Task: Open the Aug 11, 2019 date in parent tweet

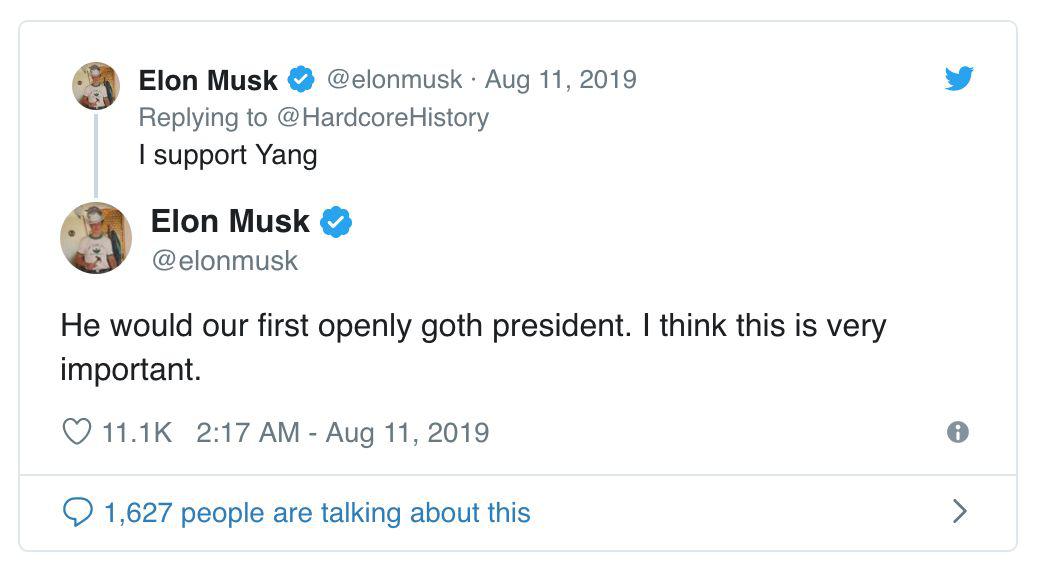Action: click(x=560, y=80)
